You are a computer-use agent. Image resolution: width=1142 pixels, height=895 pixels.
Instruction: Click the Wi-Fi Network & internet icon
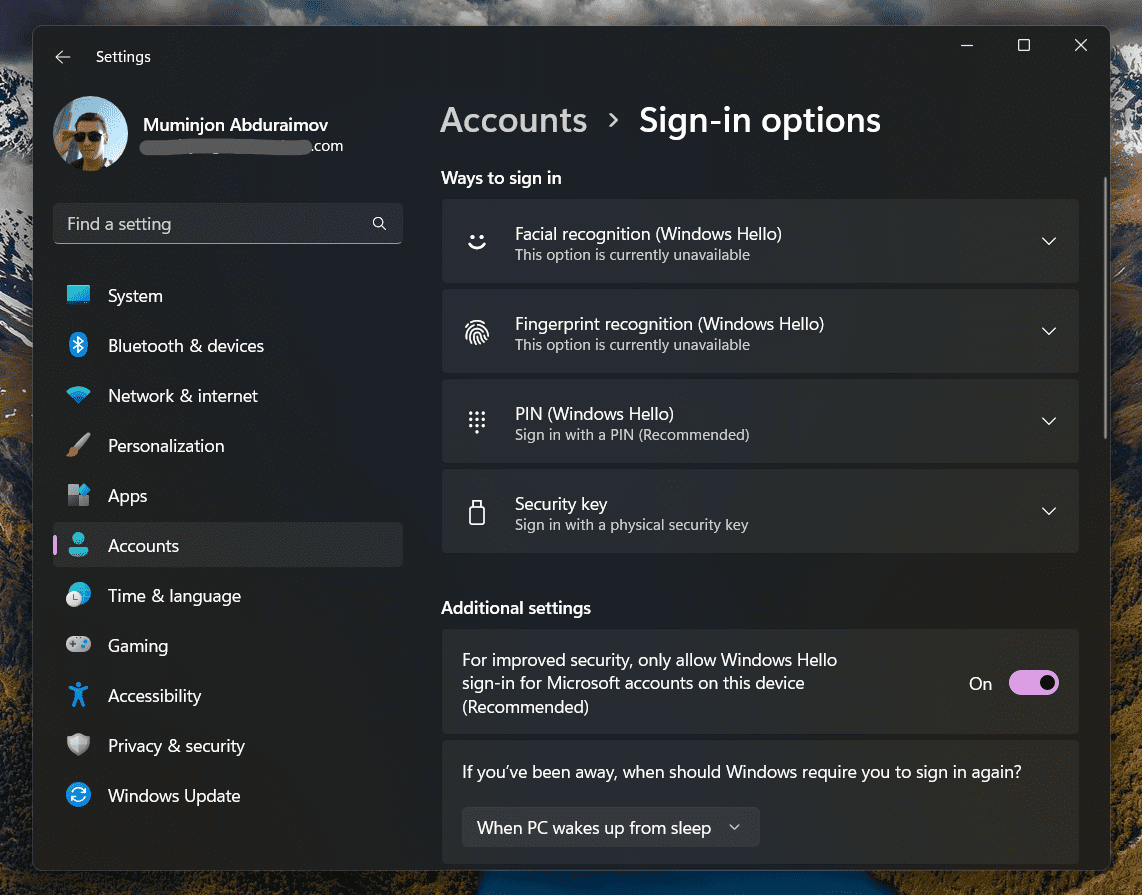(78, 395)
